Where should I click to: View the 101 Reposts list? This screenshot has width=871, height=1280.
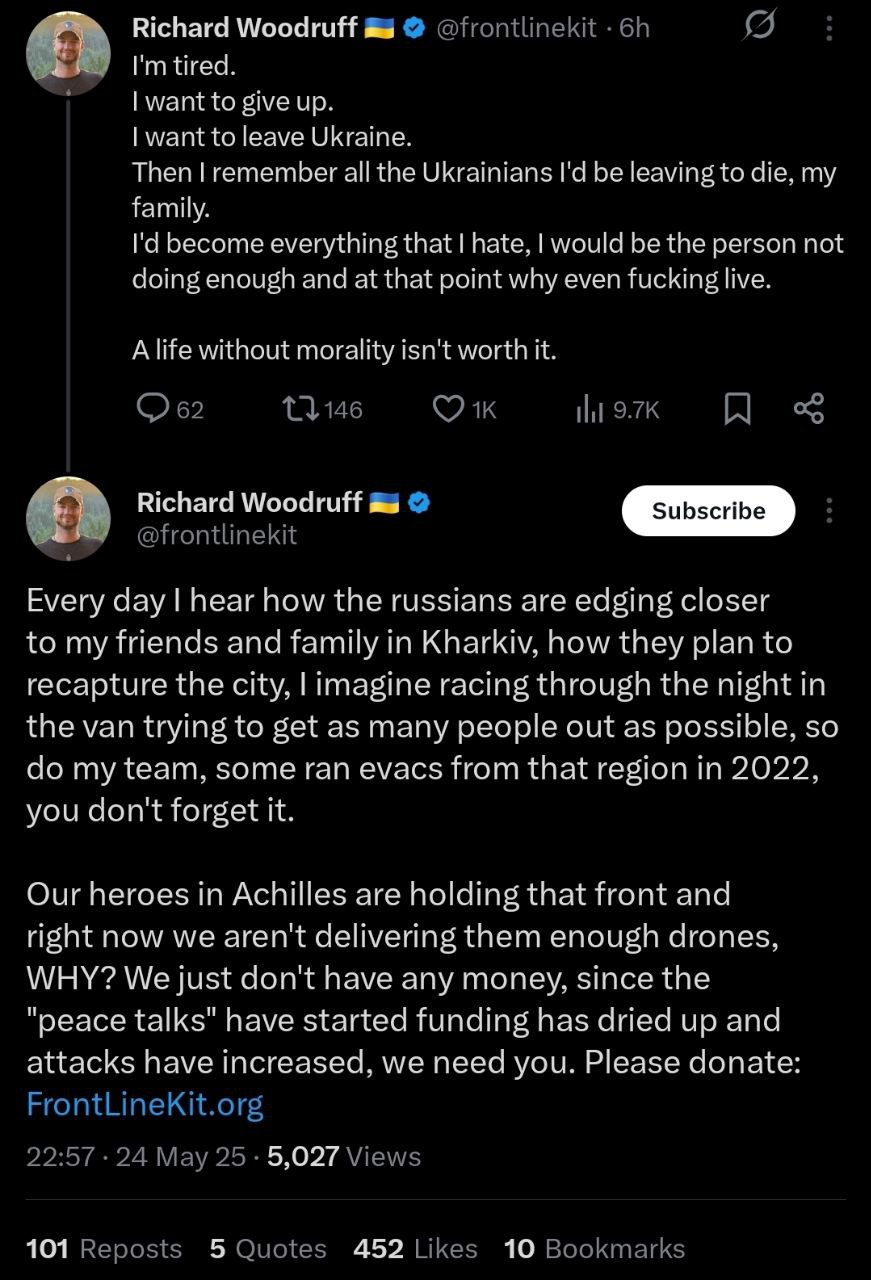click(x=104, y=1249)
